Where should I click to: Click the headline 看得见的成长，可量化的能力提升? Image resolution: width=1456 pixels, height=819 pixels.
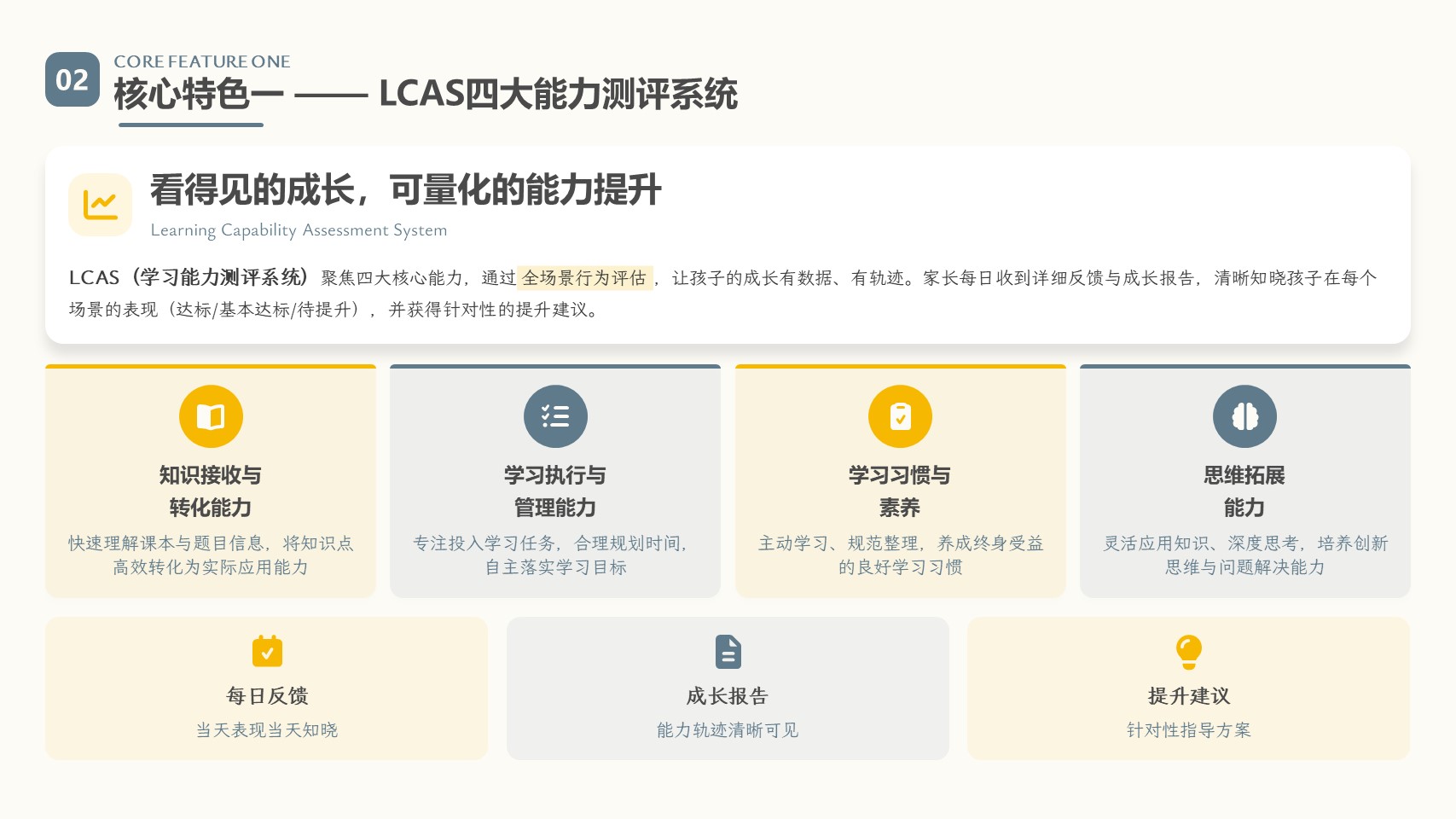[x=405, y=190]
